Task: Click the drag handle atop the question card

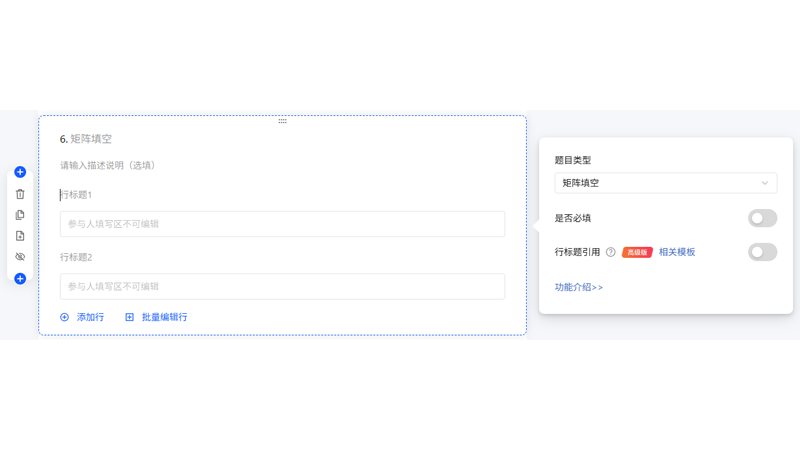Action: 282,121
